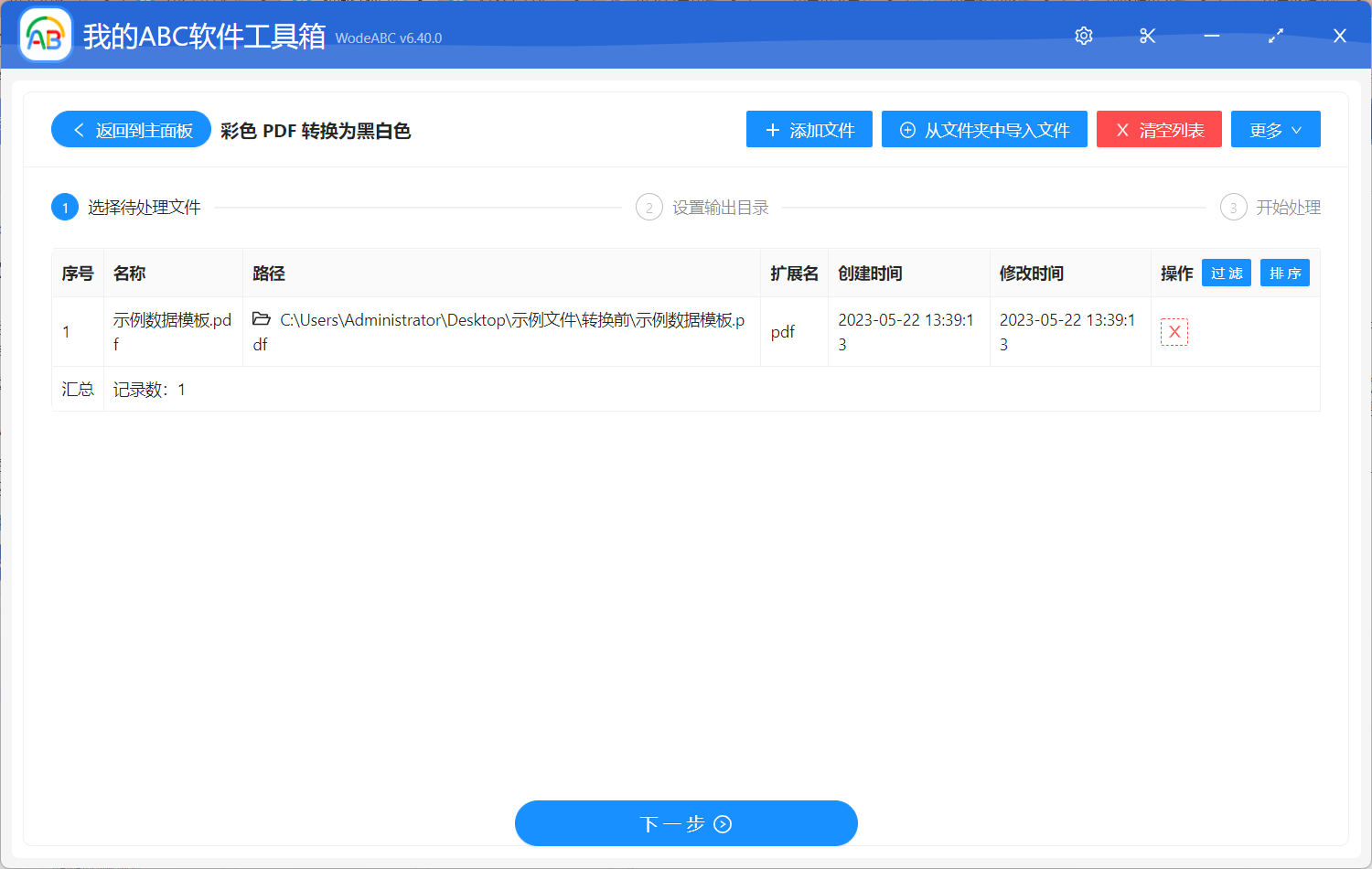The image size is (1372, 869).
Task: Click the circled arrow icon inside 下一步
Action: [722, 823]
